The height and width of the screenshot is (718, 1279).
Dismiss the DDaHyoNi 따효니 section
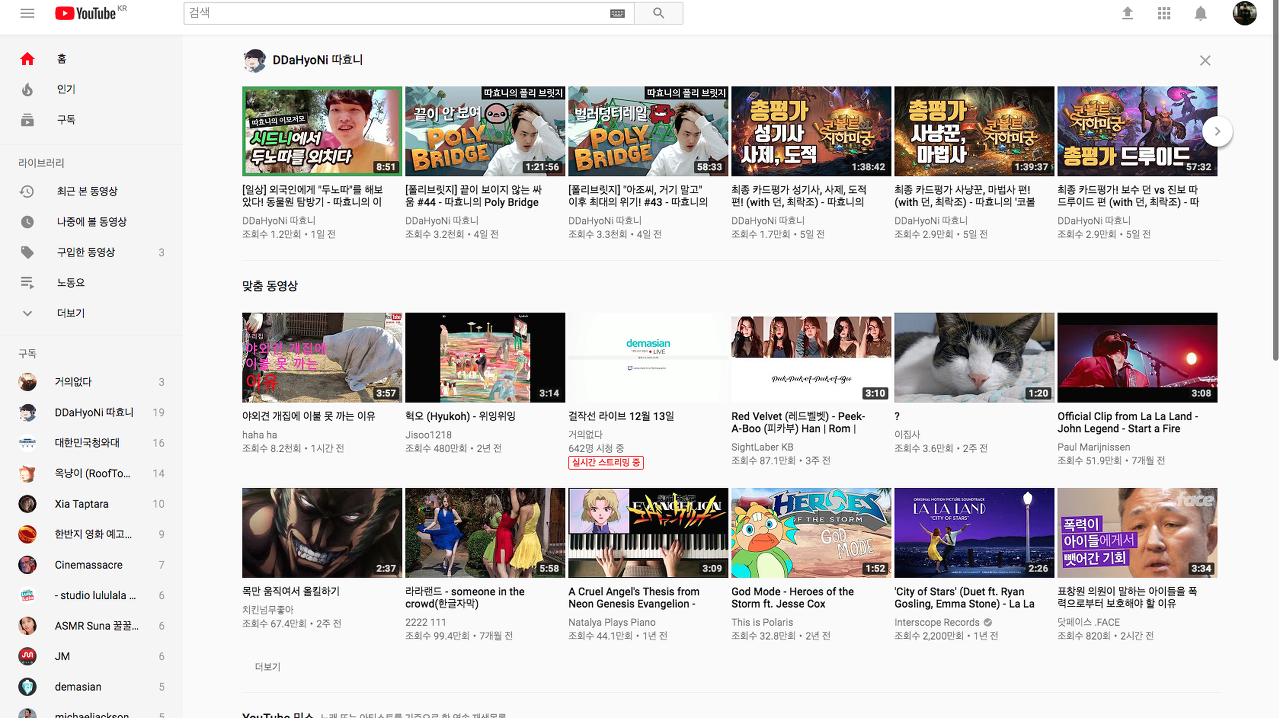(x=1205, y=60)
